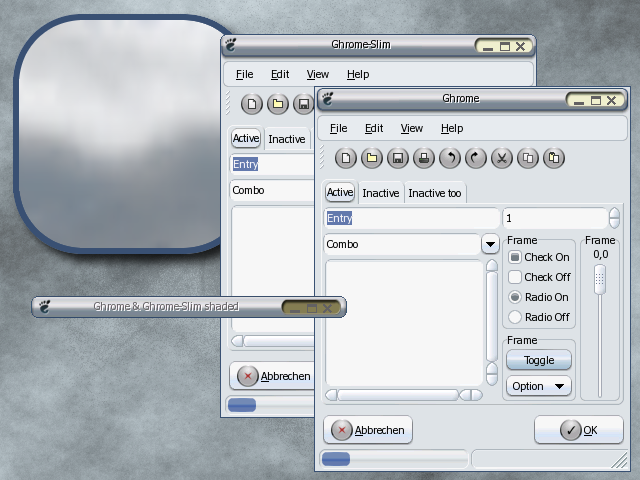Switch to the Active tab in Ghrome
640x480 pixels.
(340, 192)
